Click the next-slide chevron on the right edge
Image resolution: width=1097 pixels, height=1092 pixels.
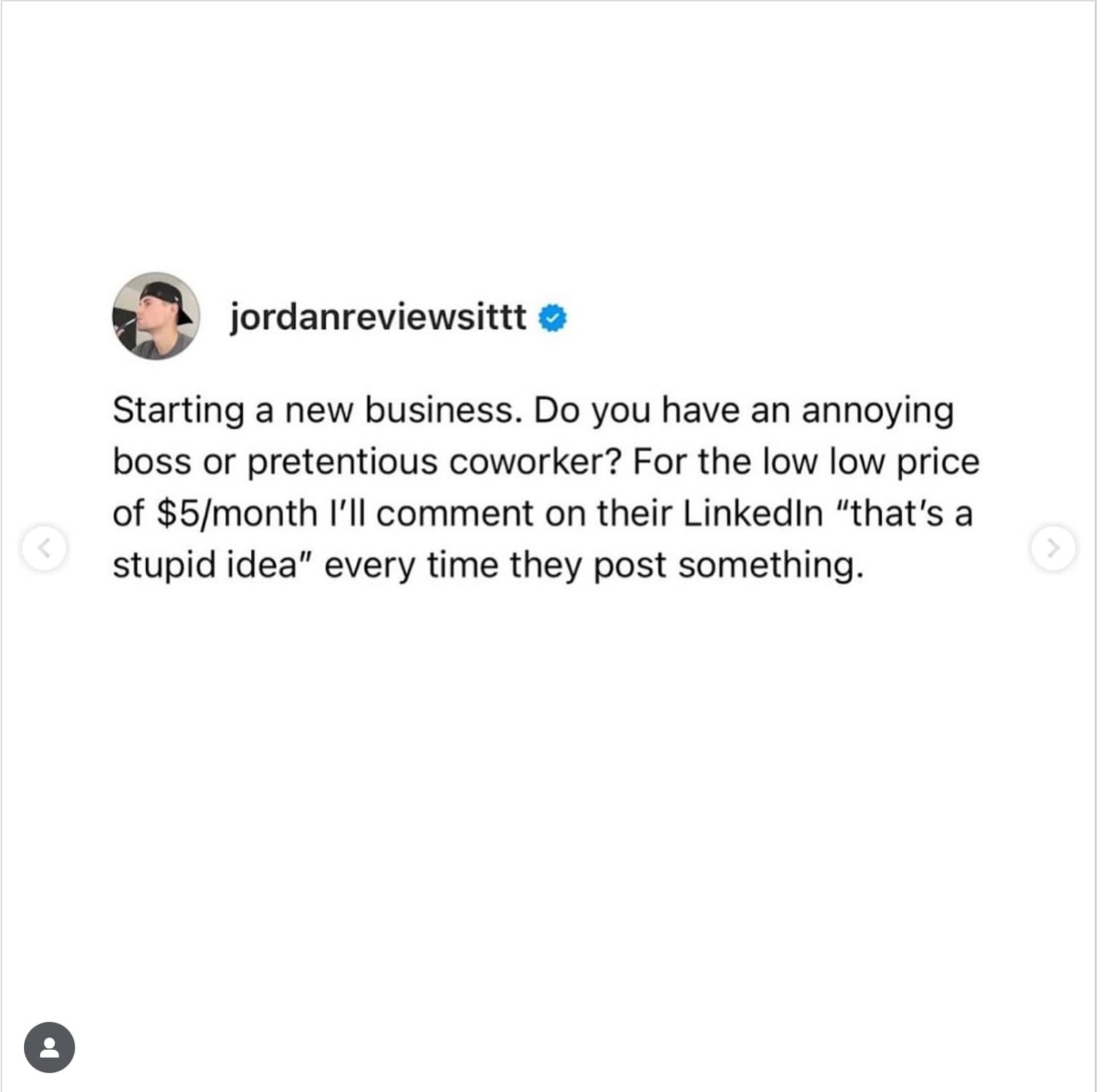(x=1052, y=546)
